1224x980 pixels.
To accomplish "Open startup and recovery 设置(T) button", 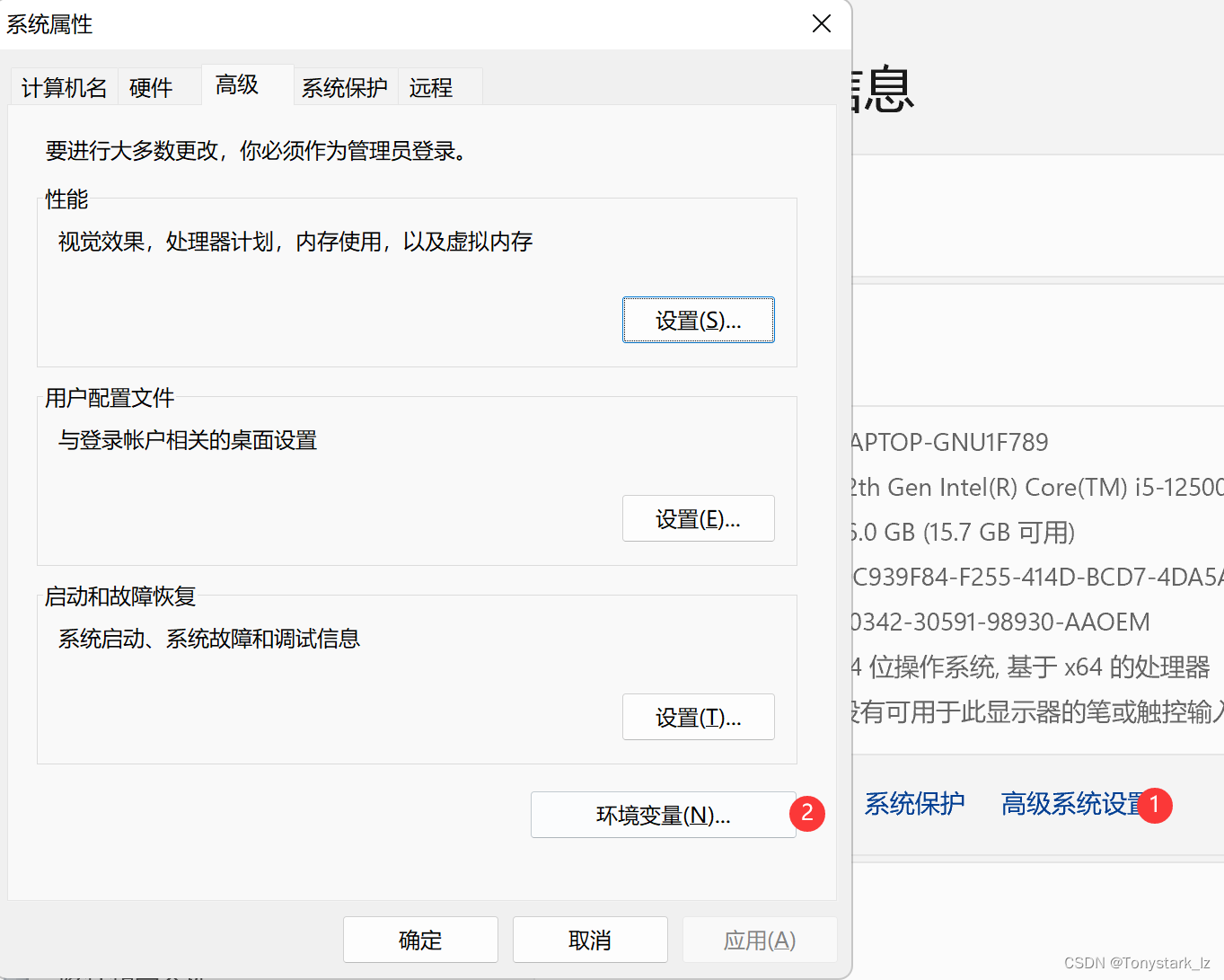I will [699, 717].
